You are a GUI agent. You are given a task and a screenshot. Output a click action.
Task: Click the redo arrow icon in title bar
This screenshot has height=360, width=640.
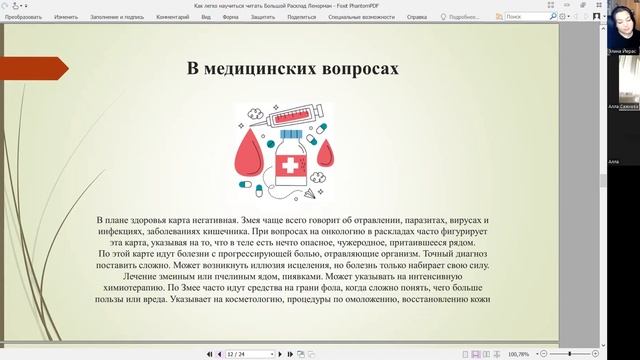(x=5, y=6)
